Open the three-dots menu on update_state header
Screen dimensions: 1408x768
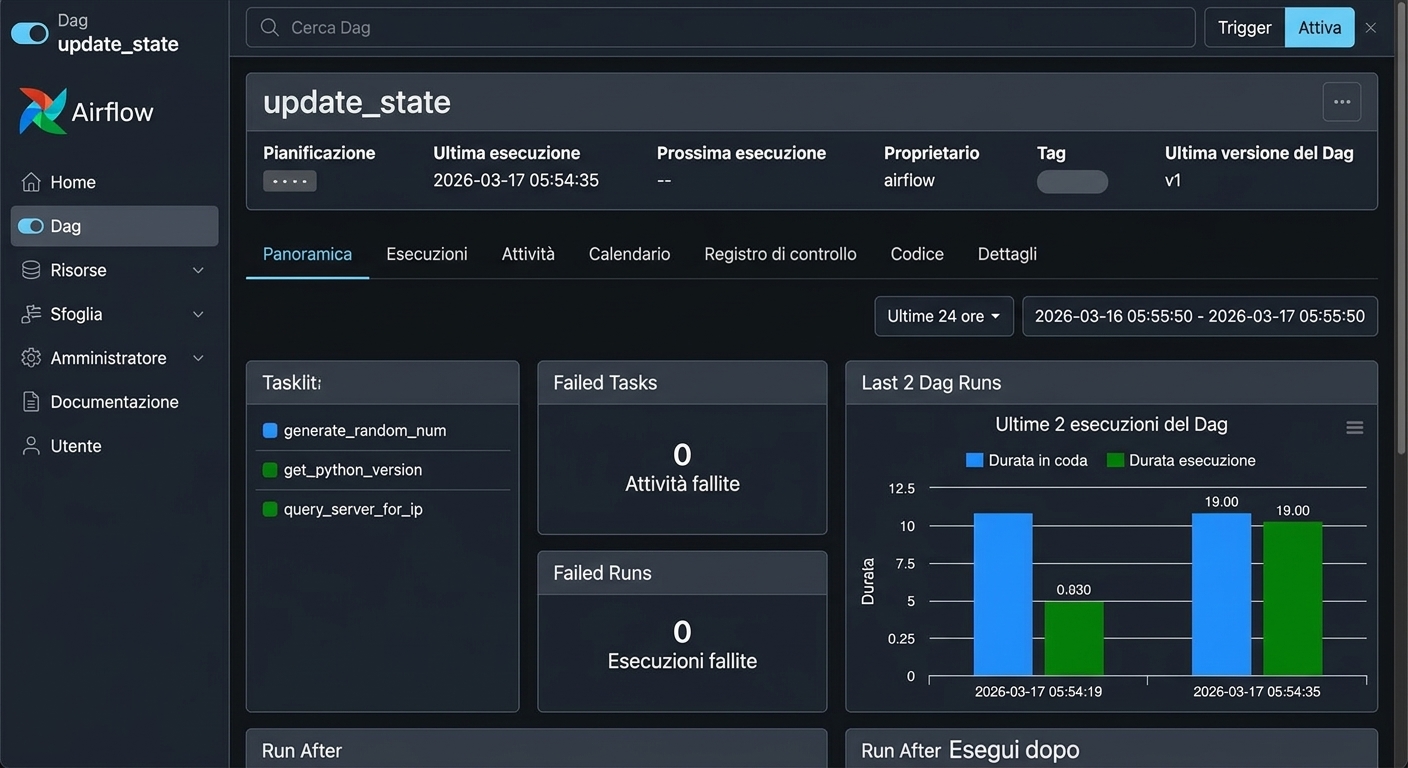pyautogui.click(x=1342, y=102)
